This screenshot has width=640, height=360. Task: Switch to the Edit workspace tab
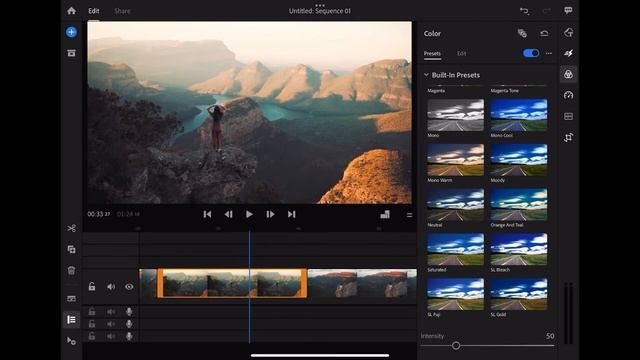(x=94, y=11)
